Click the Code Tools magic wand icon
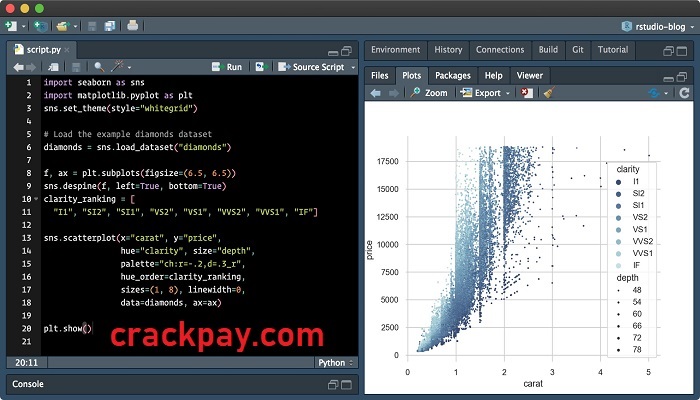The height and width of the screenshot is (400, 700). pyautogui.click(x=117, y=66)
